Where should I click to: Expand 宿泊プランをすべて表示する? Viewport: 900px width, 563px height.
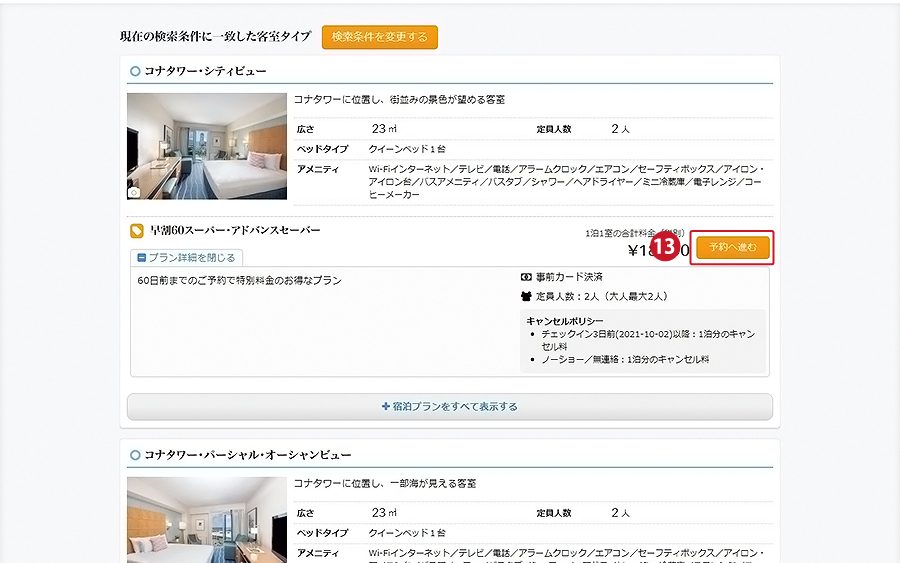coord(449,407)
